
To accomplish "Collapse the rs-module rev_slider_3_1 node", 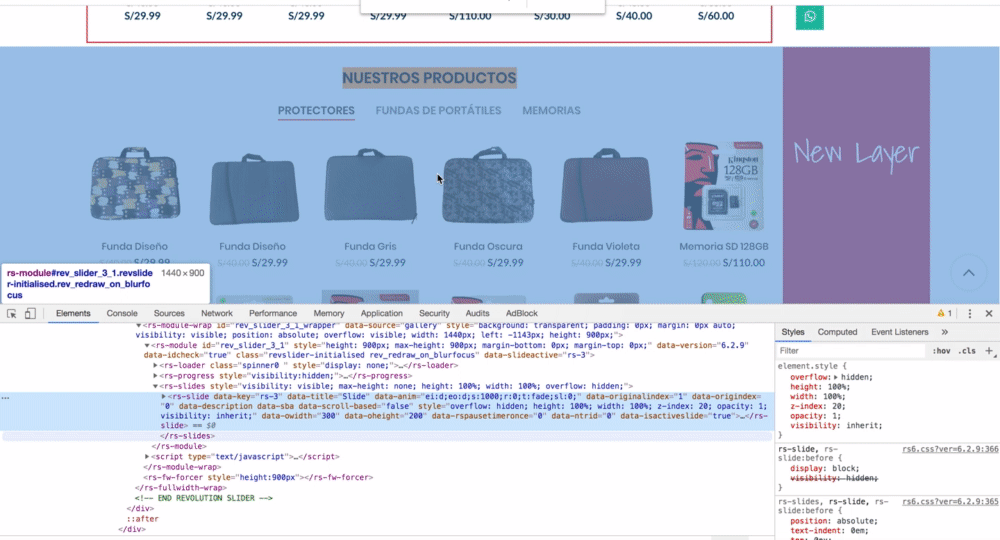I will 147,346.
